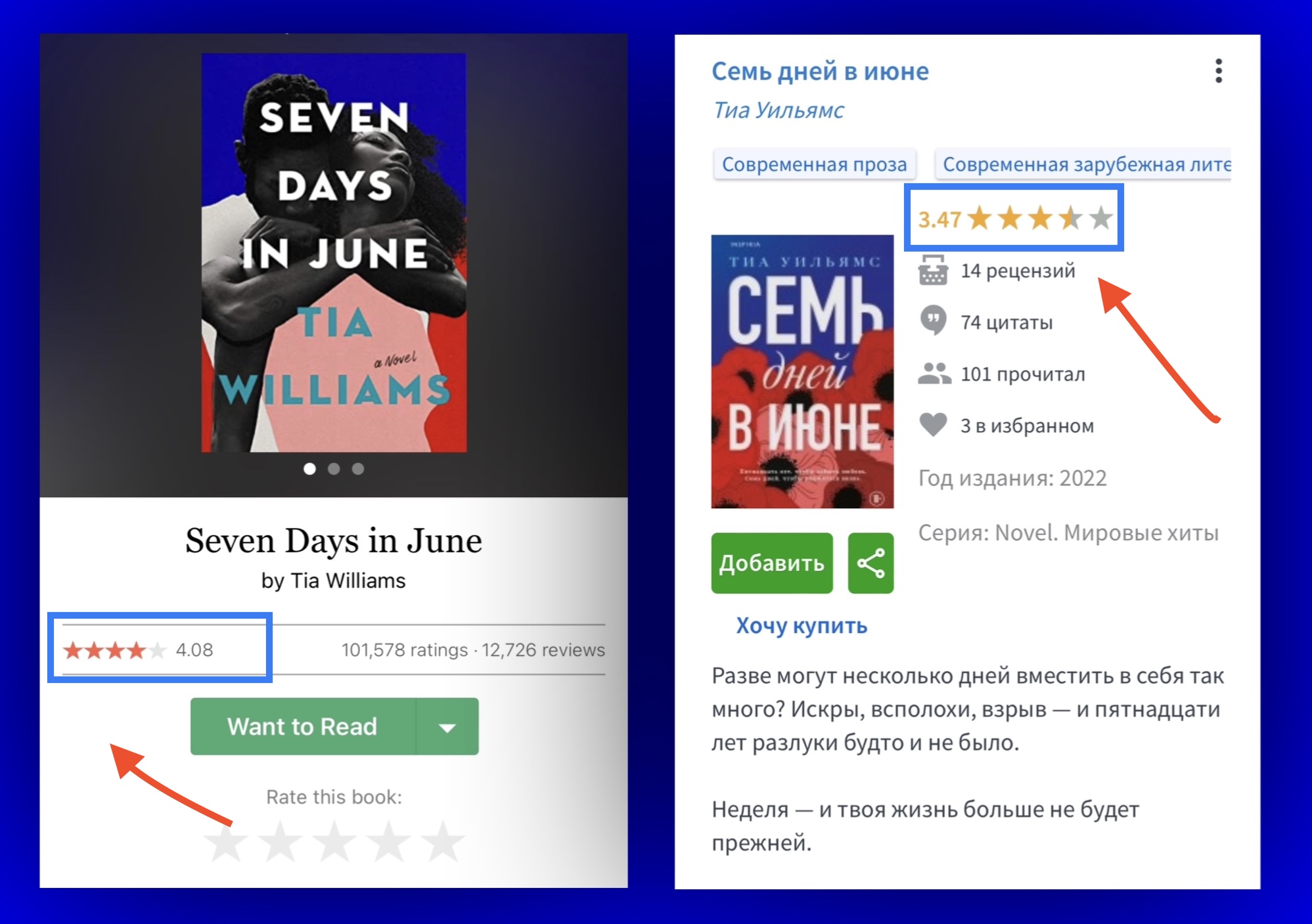Viewport: 1312px width, 924px height.
Task: Open the Современная зарубежная литература tag
Action: [1083, 164]
